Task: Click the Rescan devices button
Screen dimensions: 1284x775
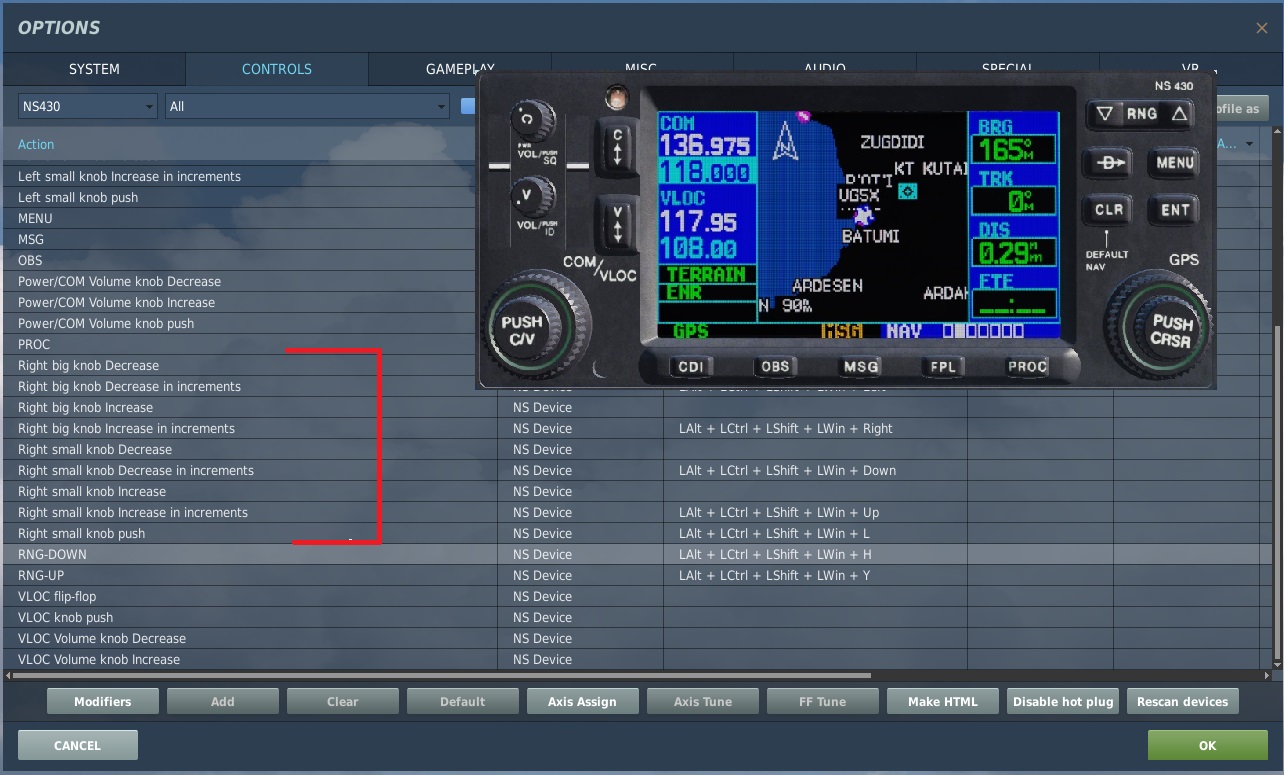Action: tap(1182, 701)
